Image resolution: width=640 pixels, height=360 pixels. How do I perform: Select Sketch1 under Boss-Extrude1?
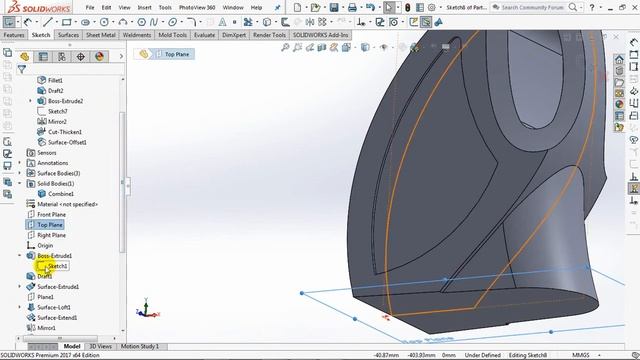[52, 266]
